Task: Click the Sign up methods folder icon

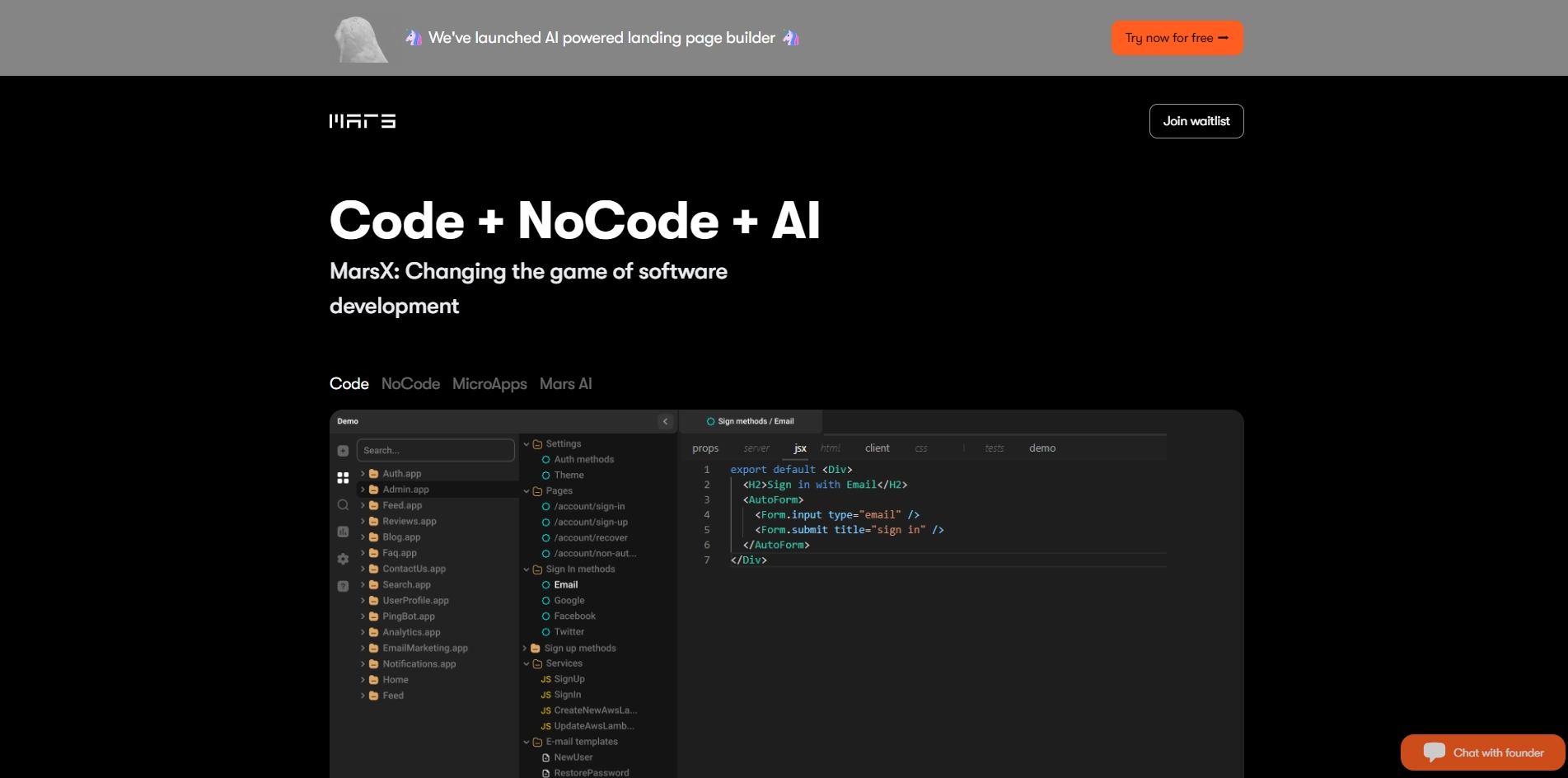Action: click(x=536, y=649)
